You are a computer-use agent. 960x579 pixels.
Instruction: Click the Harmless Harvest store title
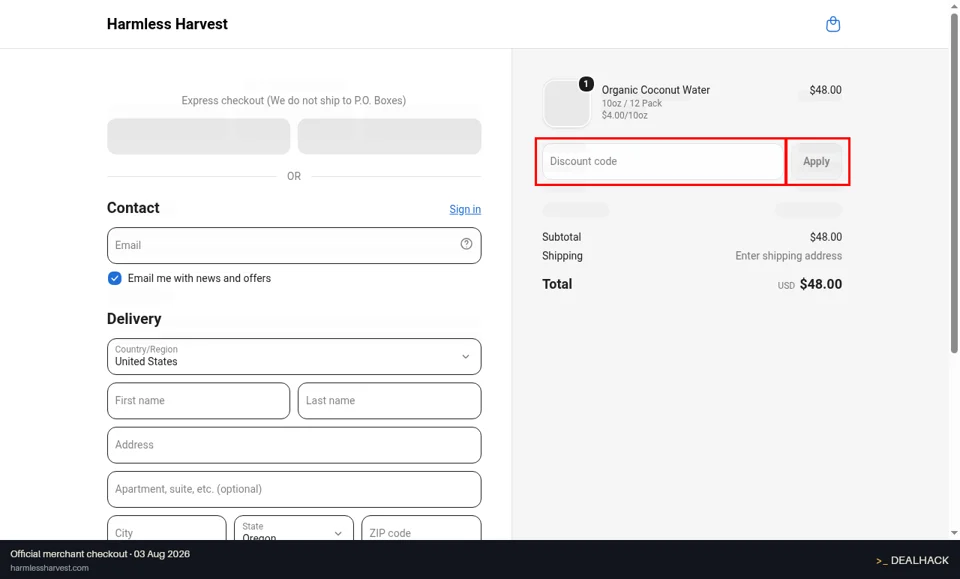pyautogui.click(x=167, y=24)
